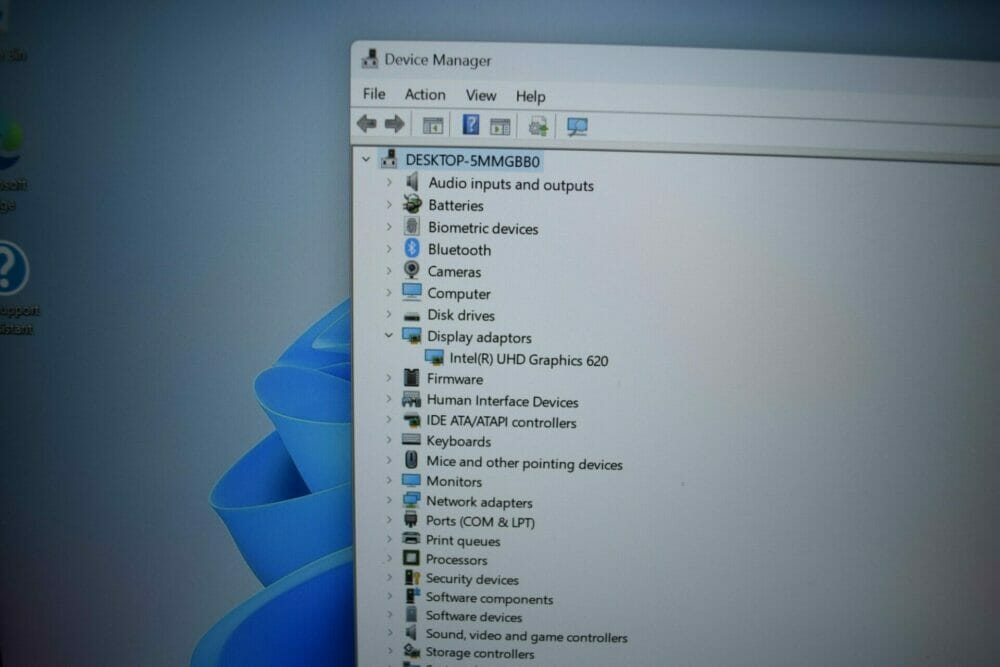Click the Print queues printer icon
Viewport: 1000px width, 667px height.
[411, 539]
